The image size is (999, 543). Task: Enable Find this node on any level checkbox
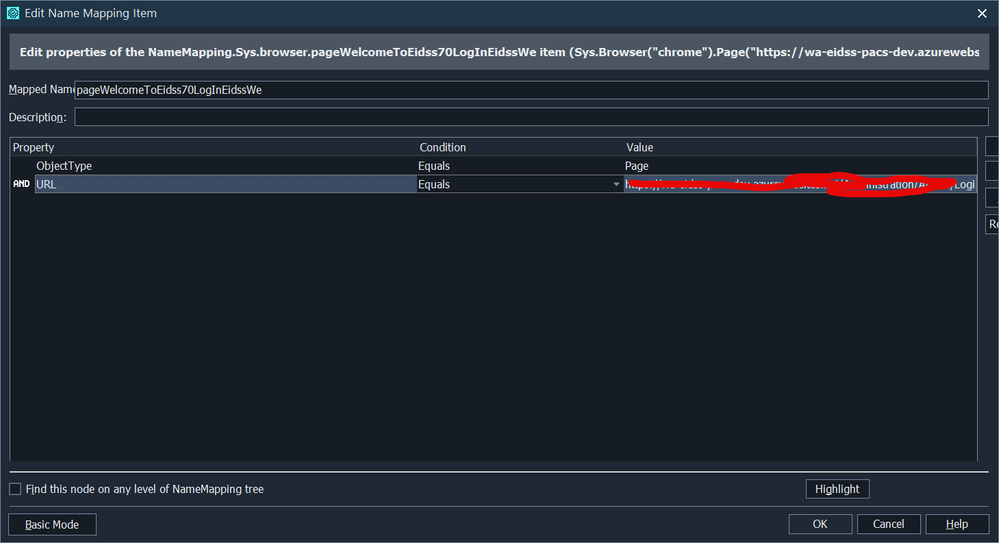[x=15, y=489]
